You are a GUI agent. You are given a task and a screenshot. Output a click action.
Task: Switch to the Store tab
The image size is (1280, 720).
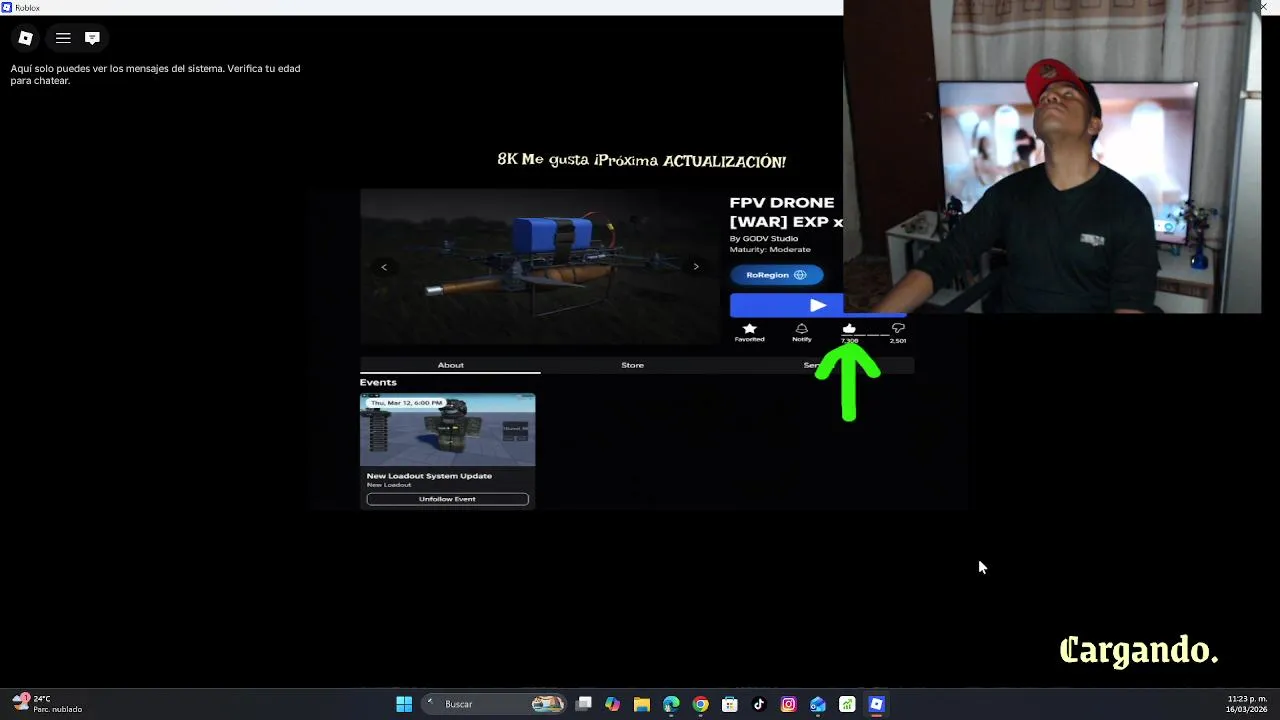(x=632, y=365)
